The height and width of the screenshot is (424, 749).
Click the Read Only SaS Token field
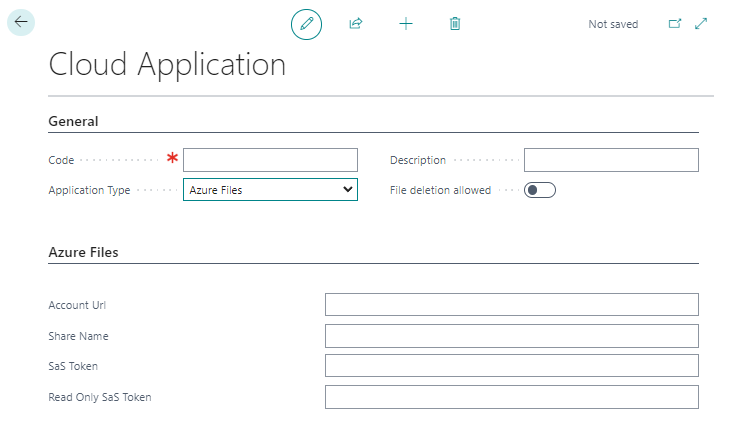tap(512, 397)
